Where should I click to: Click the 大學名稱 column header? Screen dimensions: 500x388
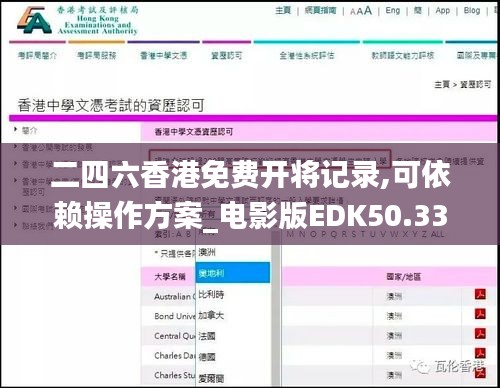pos(170,276)
